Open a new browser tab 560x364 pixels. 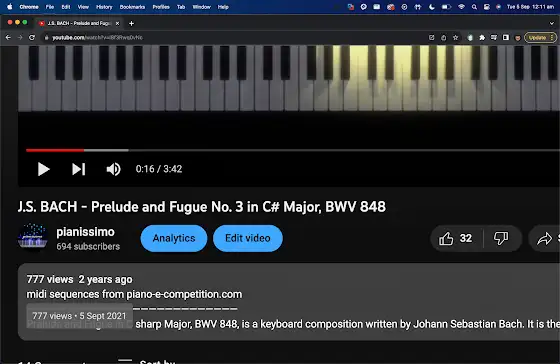click(131, 23)
